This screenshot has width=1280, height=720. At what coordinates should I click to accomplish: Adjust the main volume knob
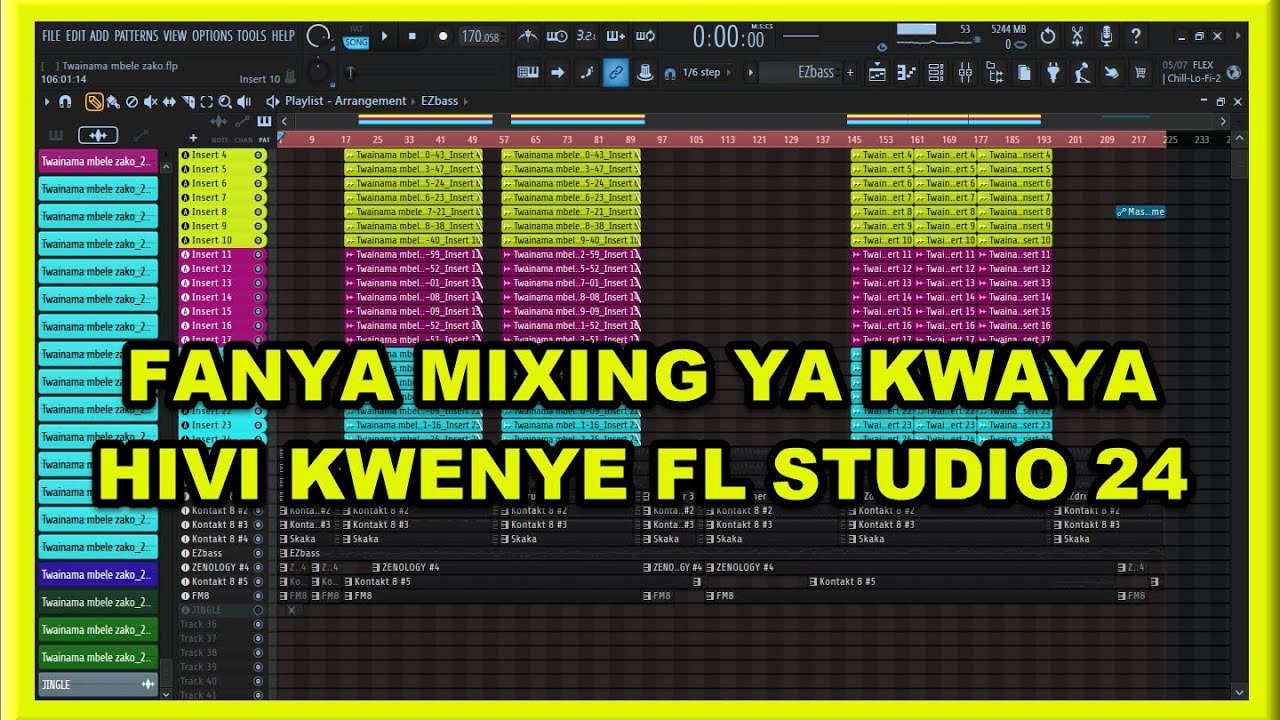[319, 36]
